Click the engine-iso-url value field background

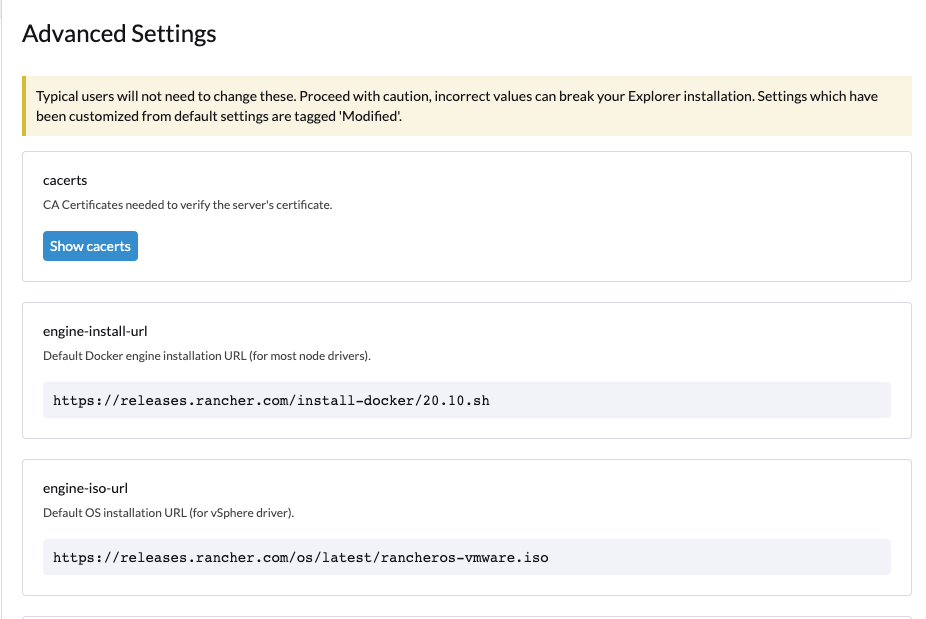(x=700, y=557)
